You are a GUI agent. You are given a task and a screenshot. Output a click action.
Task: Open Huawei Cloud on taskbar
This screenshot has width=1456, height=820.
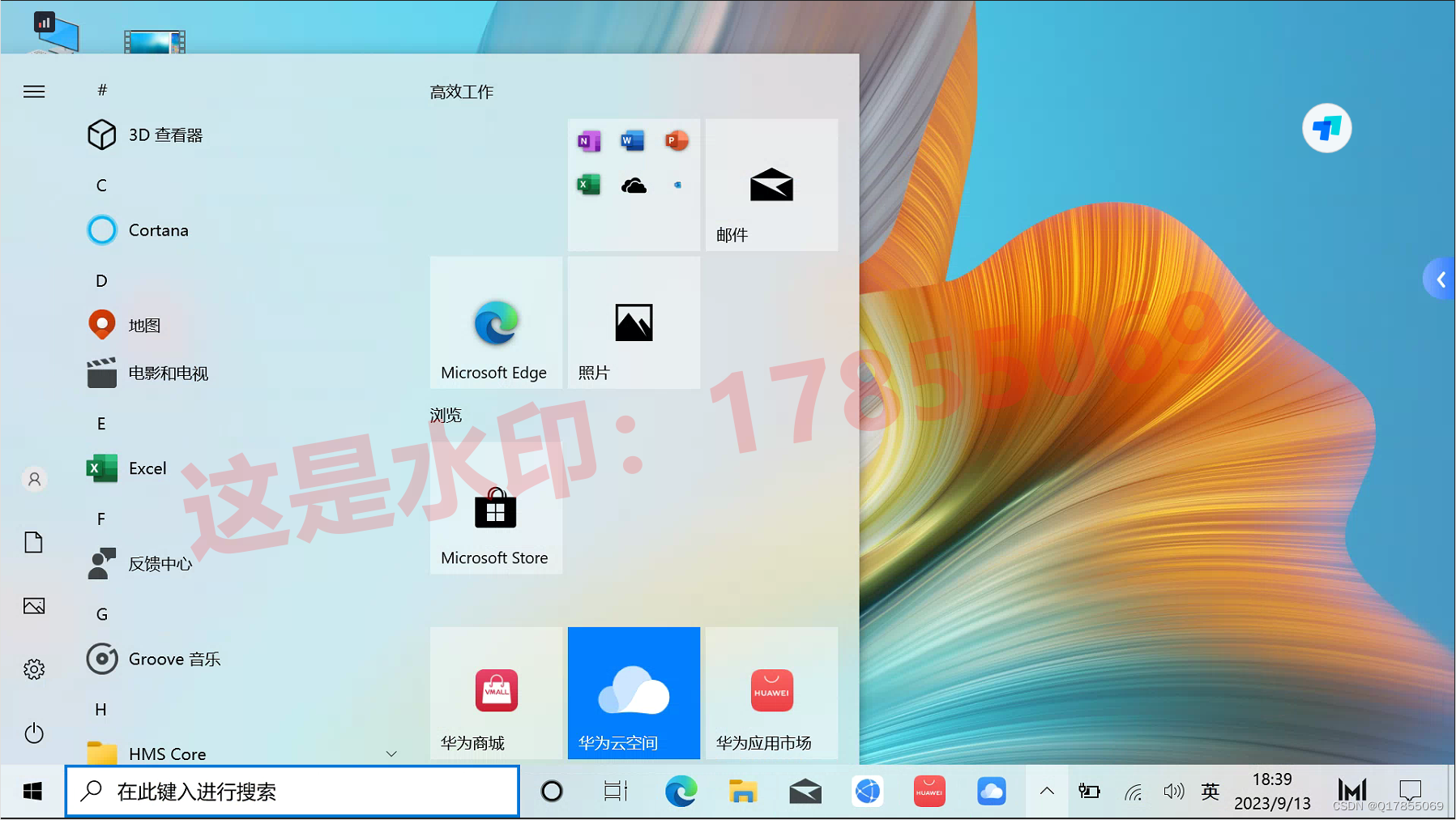click(x=992, y=792)
